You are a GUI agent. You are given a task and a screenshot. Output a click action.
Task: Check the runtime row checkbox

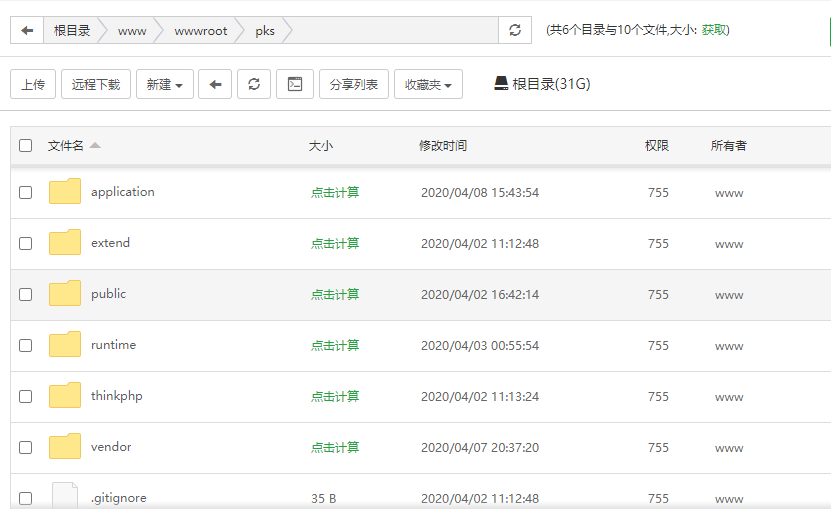[x=25, y=345]
